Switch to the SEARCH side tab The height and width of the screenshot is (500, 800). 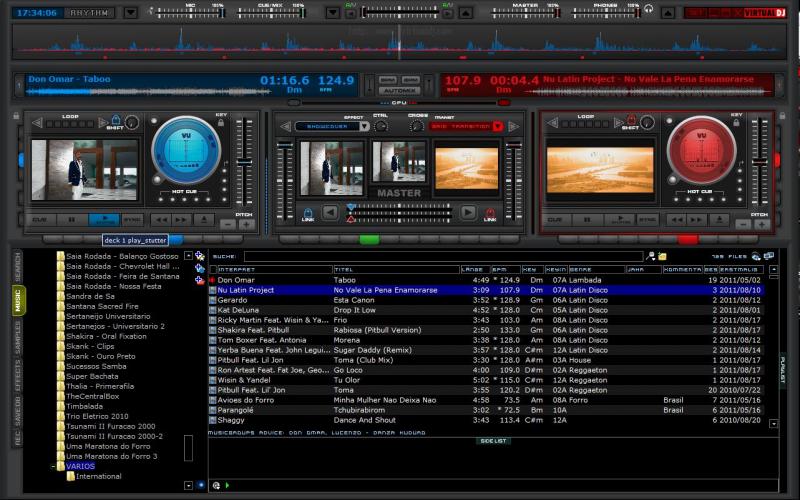point(18,267)
